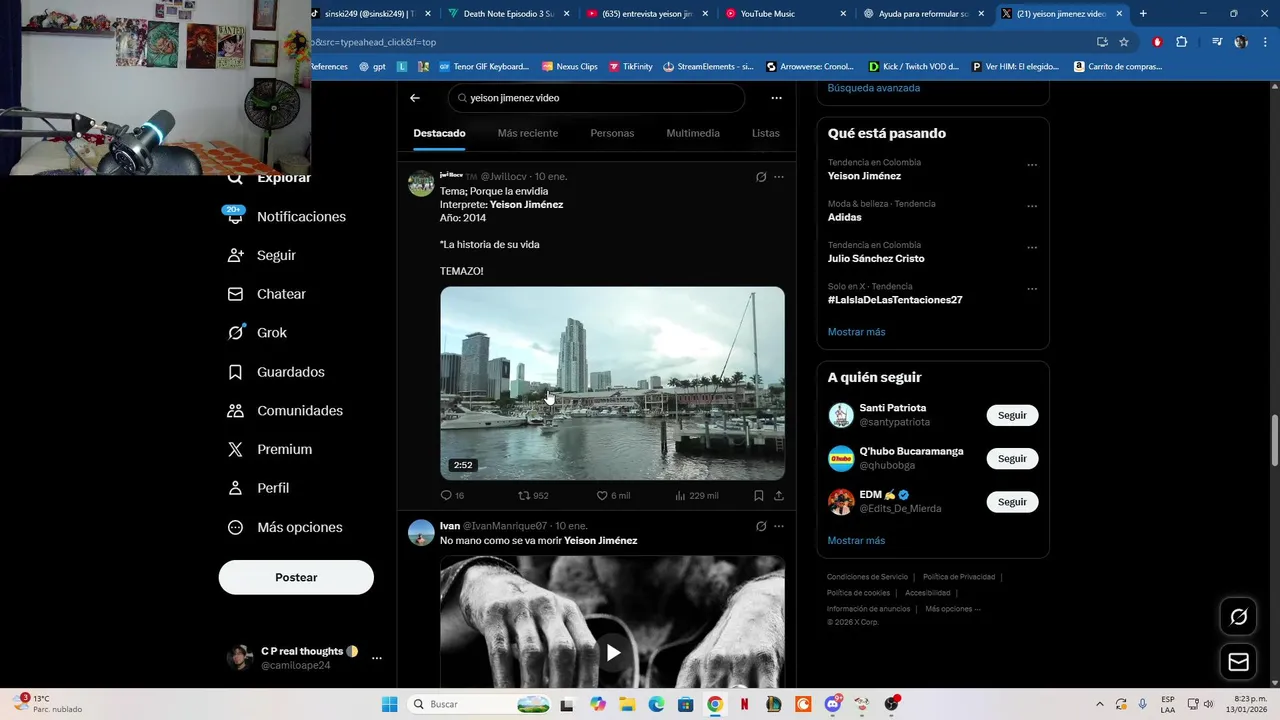The image size is (1280, 720).
Task: Expand Más opciones in the sidebar
Action: tap(286, 527)
